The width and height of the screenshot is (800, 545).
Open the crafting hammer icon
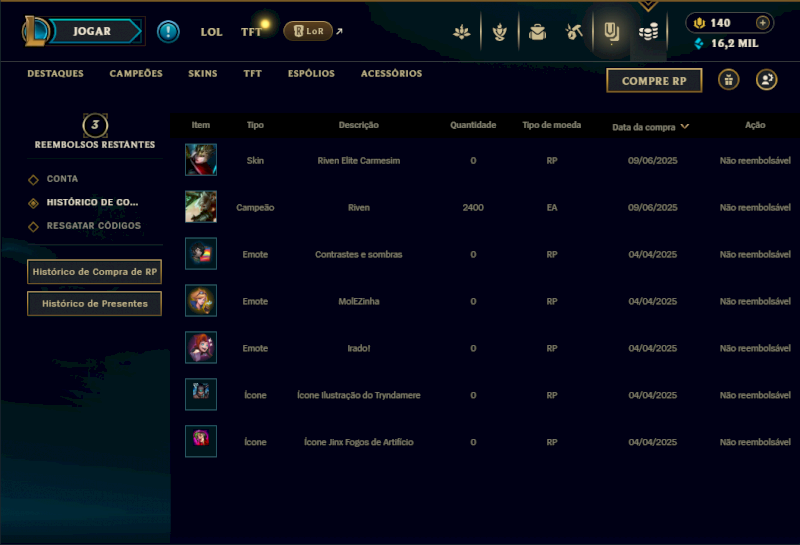coord(574,32)
